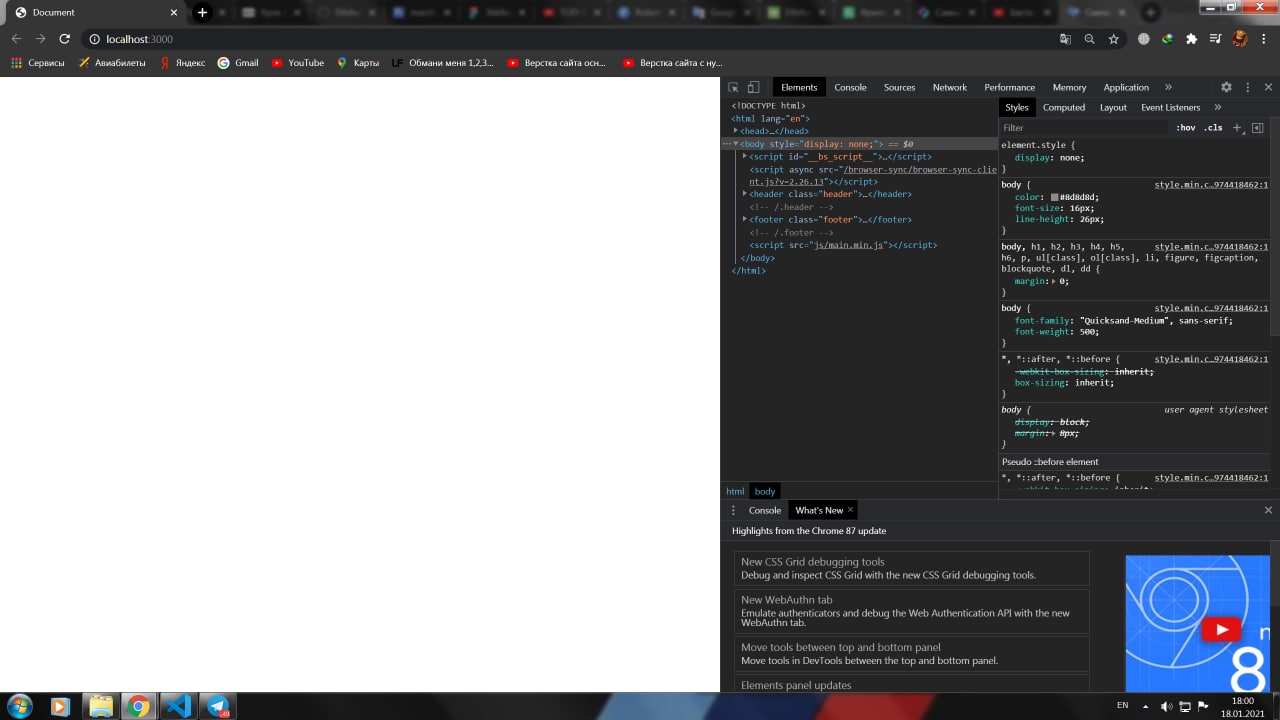Click the styles Filter input field

(1084, 128)
